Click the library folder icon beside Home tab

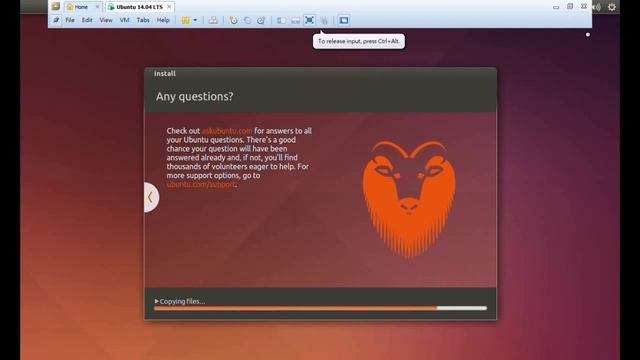(56, 7)
